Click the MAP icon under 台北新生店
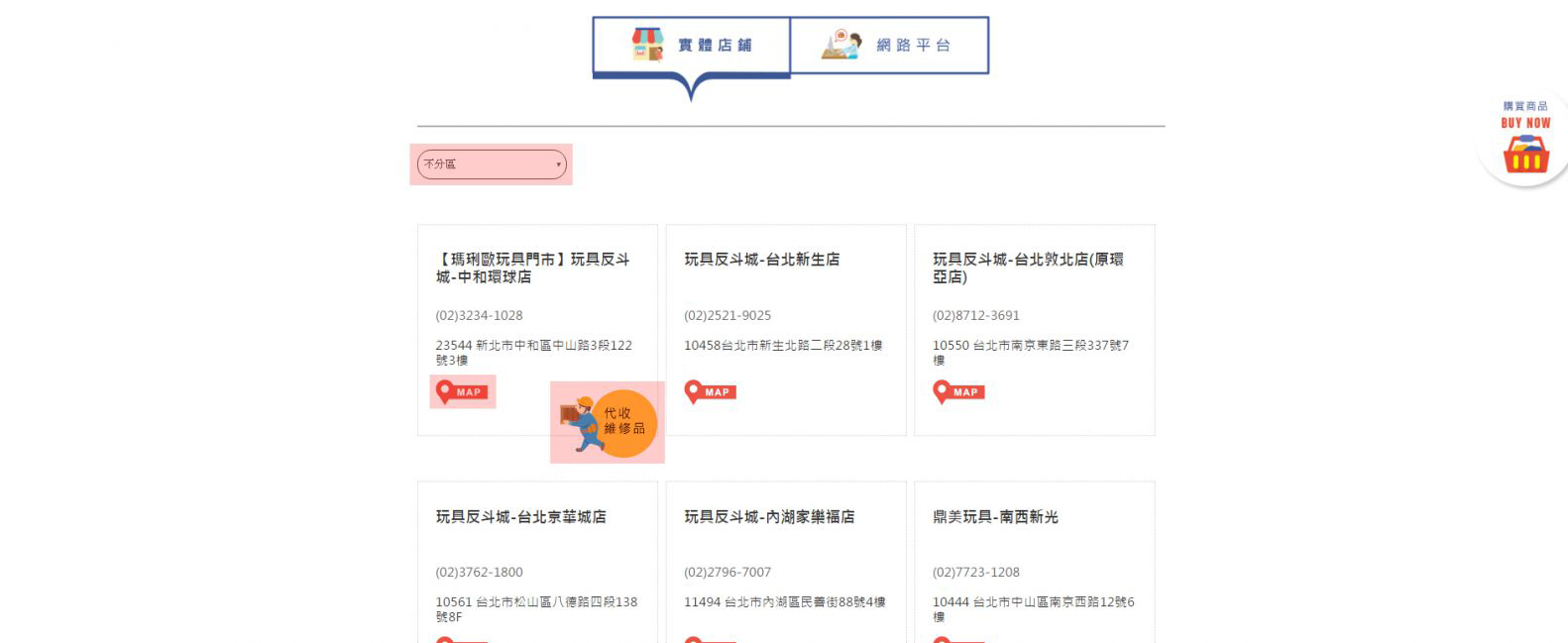This screenshot has width=1568, height=643. 710,391
